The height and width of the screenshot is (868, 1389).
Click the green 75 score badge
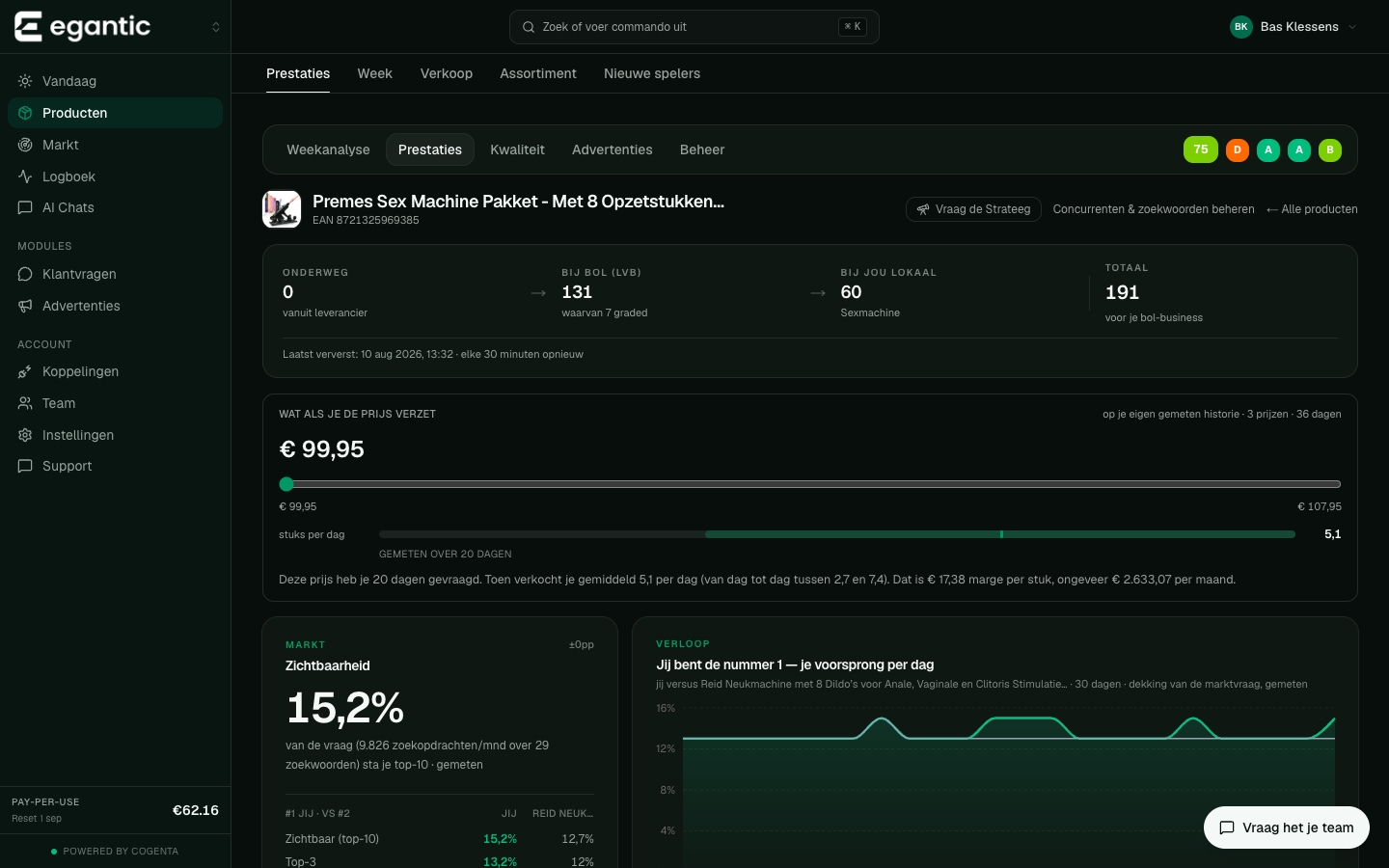click(x=1201, y=149)
